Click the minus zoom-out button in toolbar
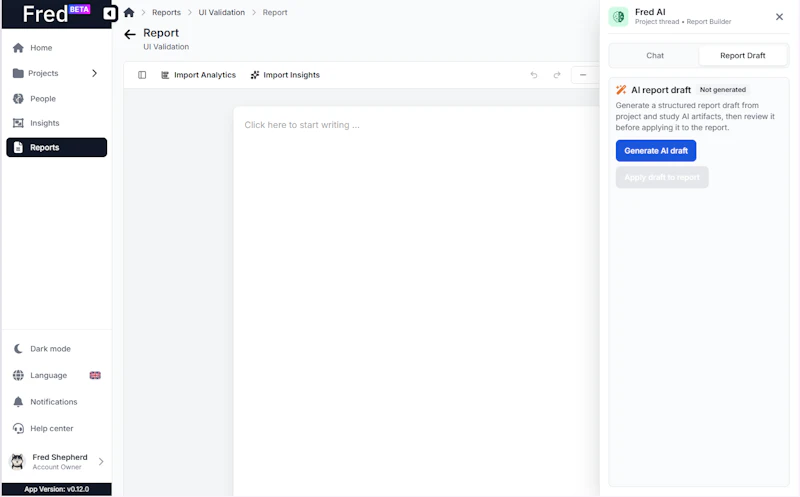The width and height of the screenshot is (800, 497). pyautogui.click(x=583, y=75)
